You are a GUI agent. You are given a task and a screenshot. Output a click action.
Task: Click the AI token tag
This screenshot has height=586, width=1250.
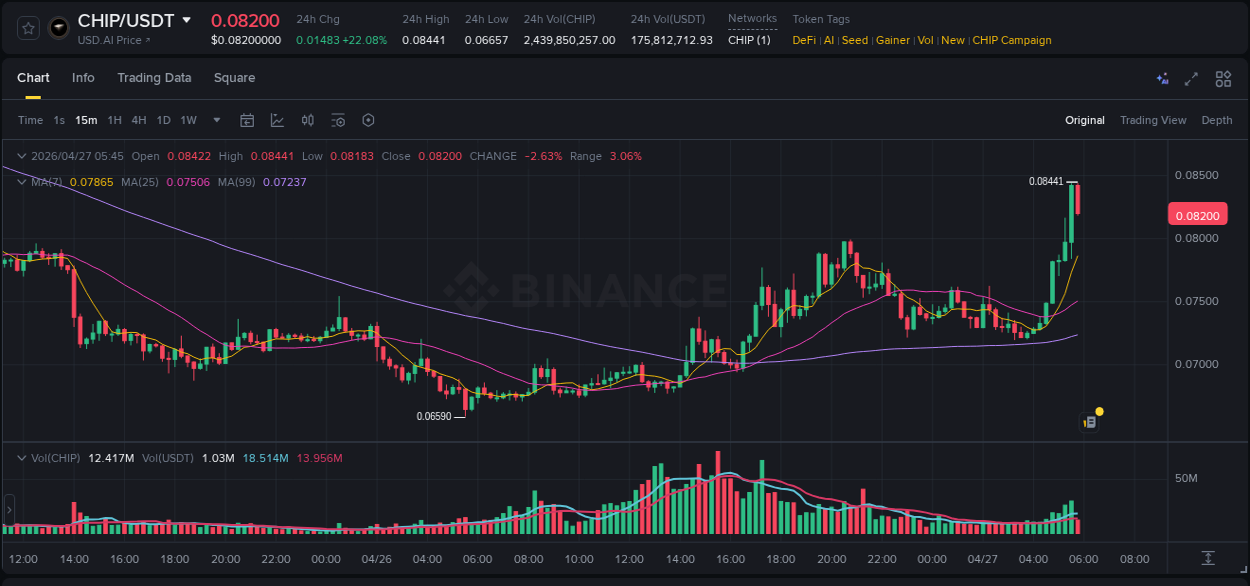coord(828,40)
